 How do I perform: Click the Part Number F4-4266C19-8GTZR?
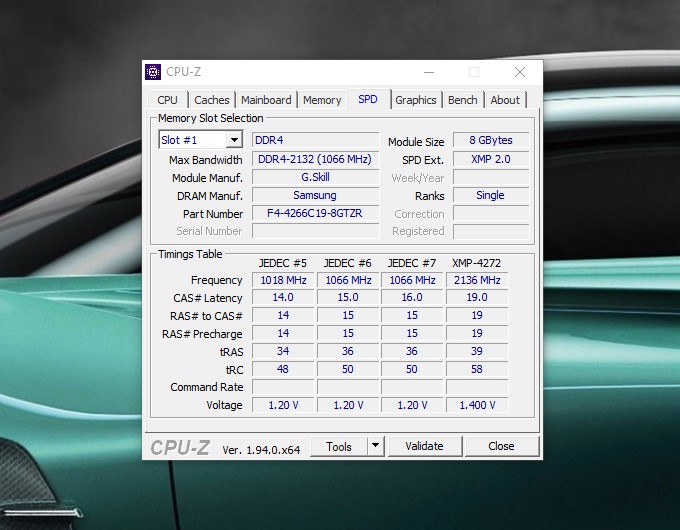tap(315, 213)
